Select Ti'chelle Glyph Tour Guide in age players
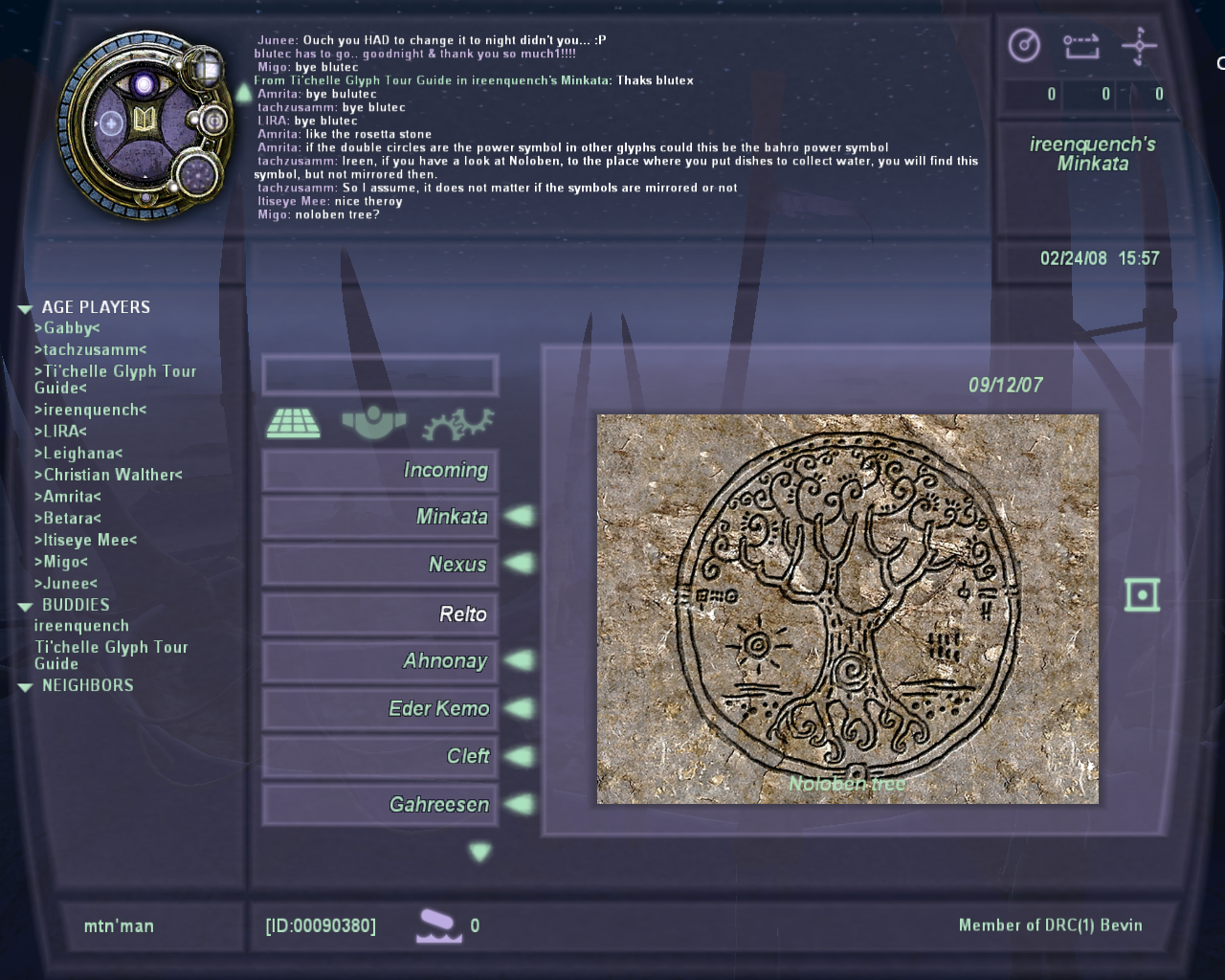The image size is (1225, 980). coord(115,379)
